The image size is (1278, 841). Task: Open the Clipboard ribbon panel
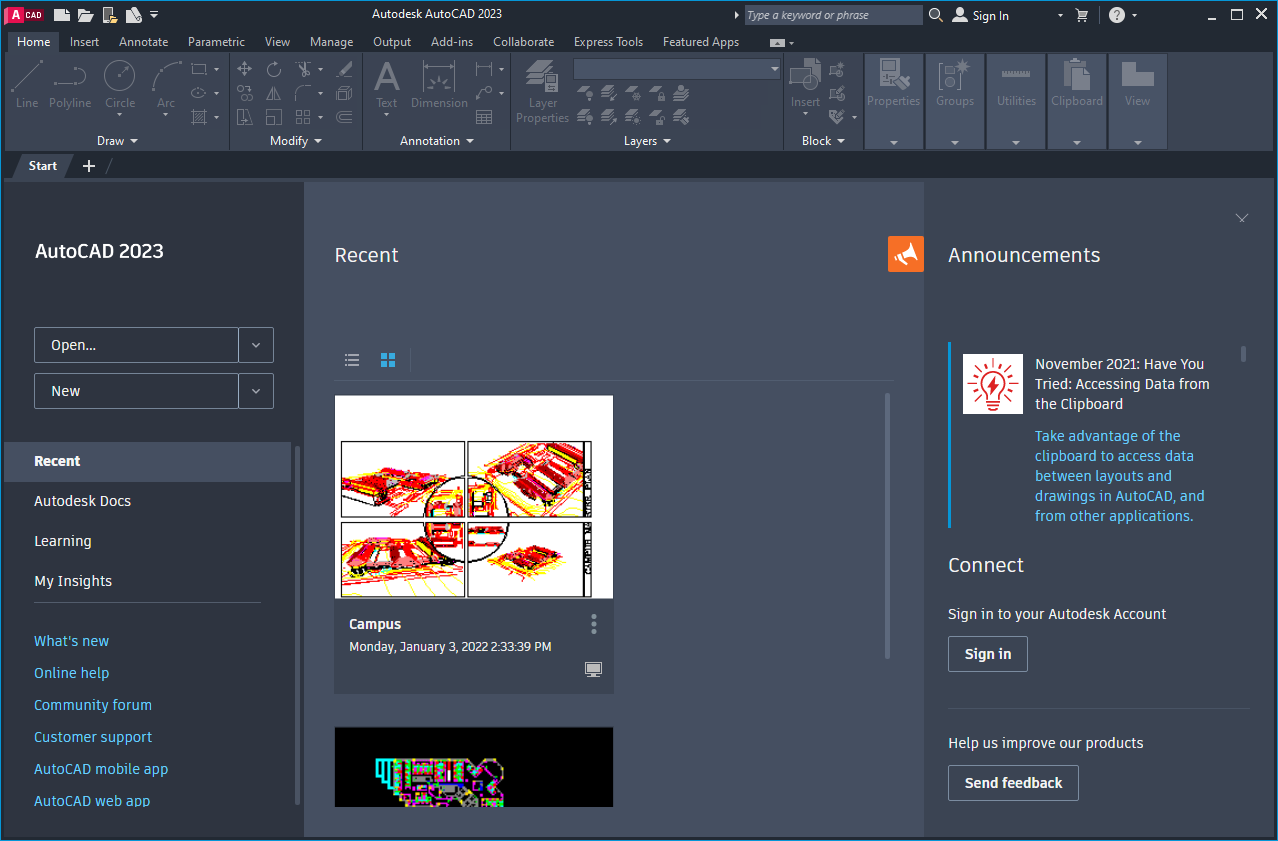coord(1077,101)
